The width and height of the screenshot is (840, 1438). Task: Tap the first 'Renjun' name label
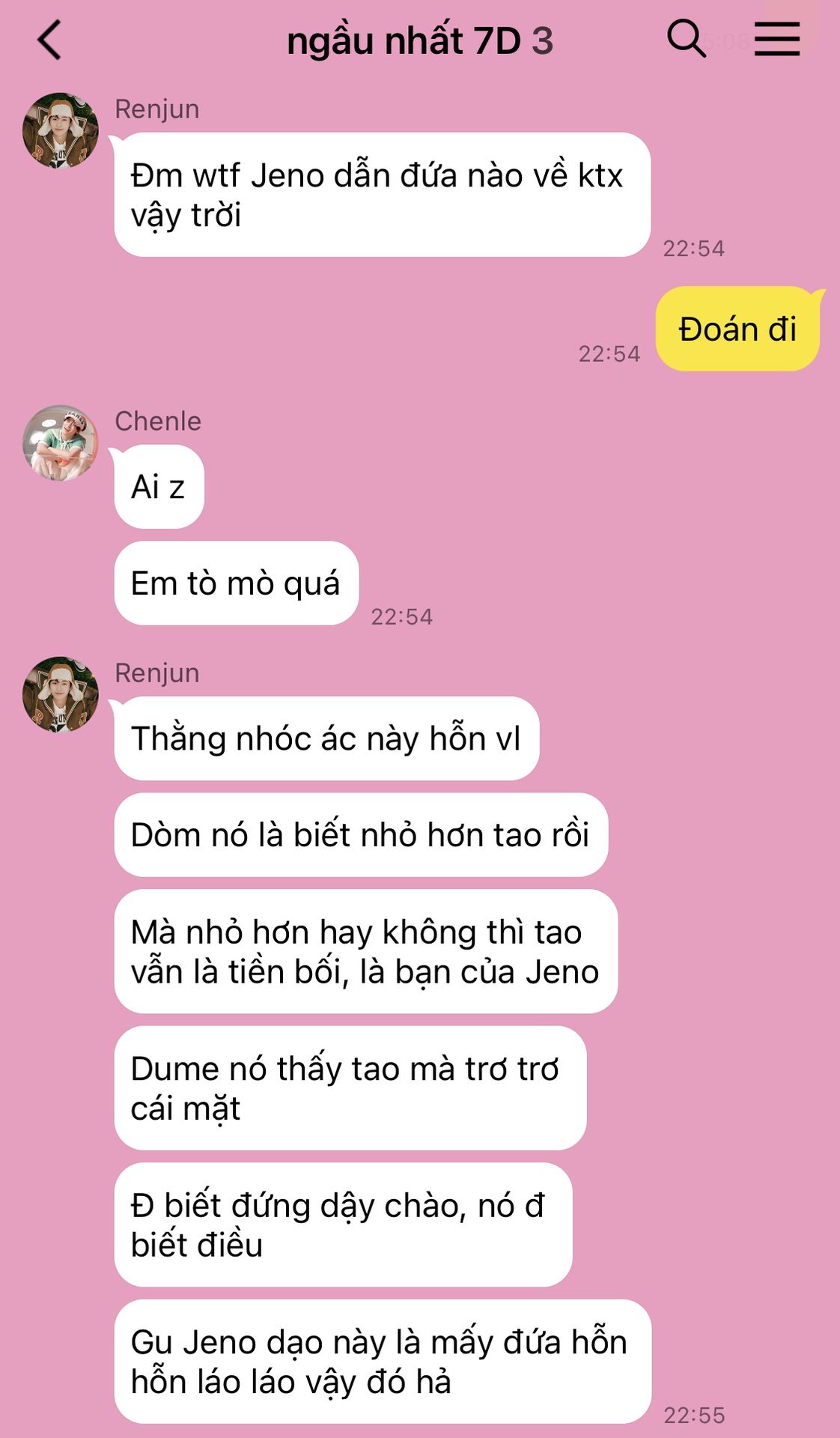(x=157, y=109)
